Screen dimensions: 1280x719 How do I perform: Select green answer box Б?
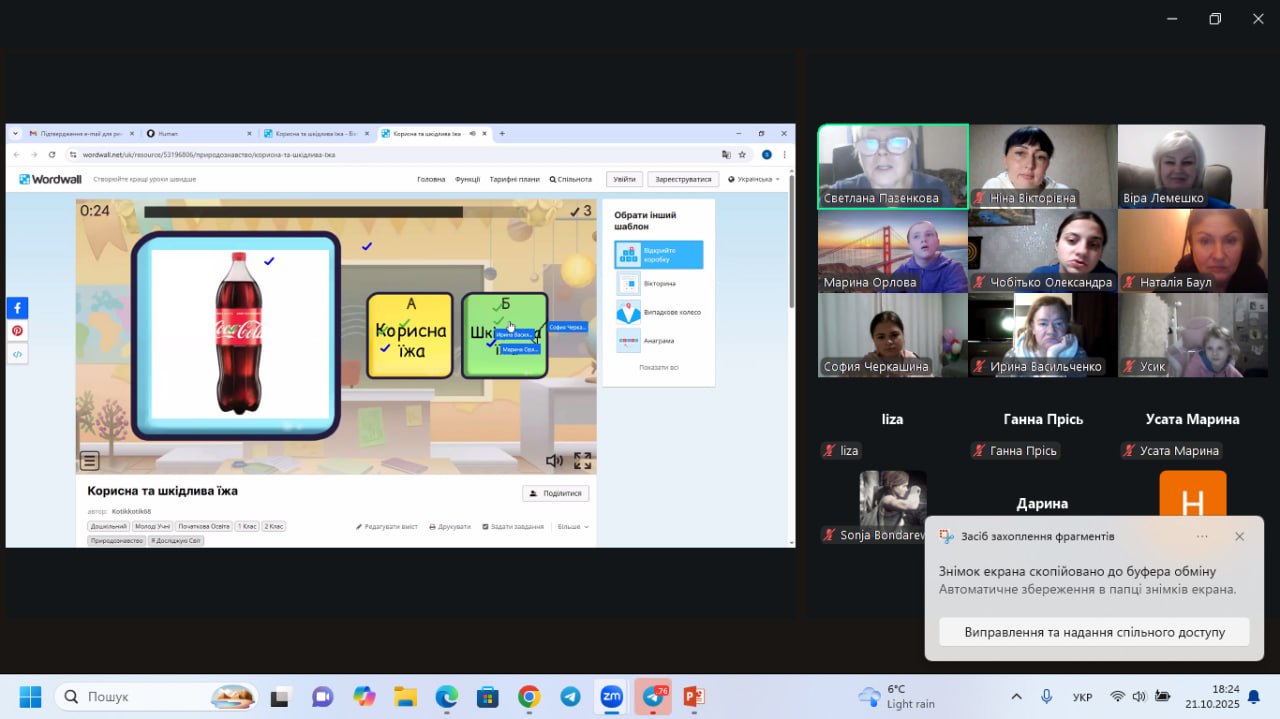pos(504,336)
